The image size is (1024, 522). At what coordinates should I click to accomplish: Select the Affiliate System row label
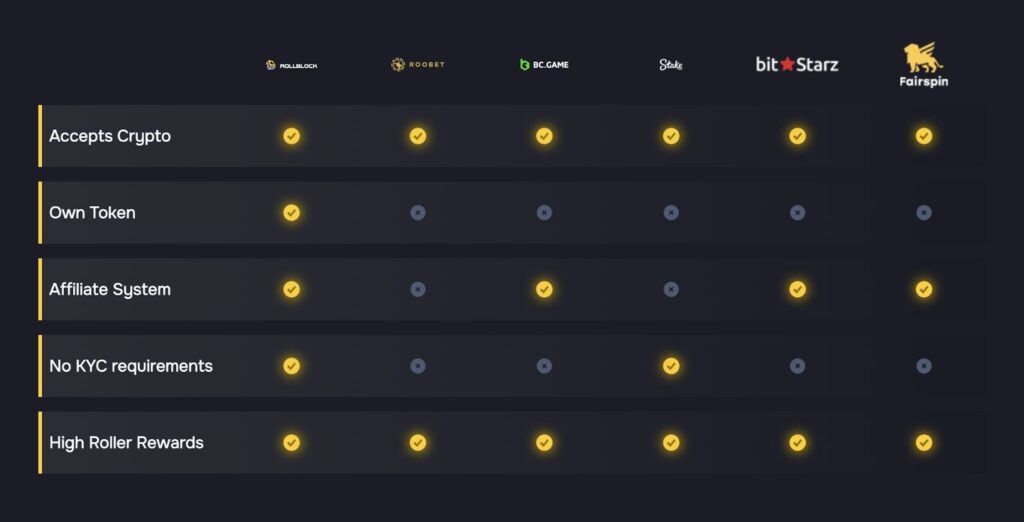click(110, 289)
